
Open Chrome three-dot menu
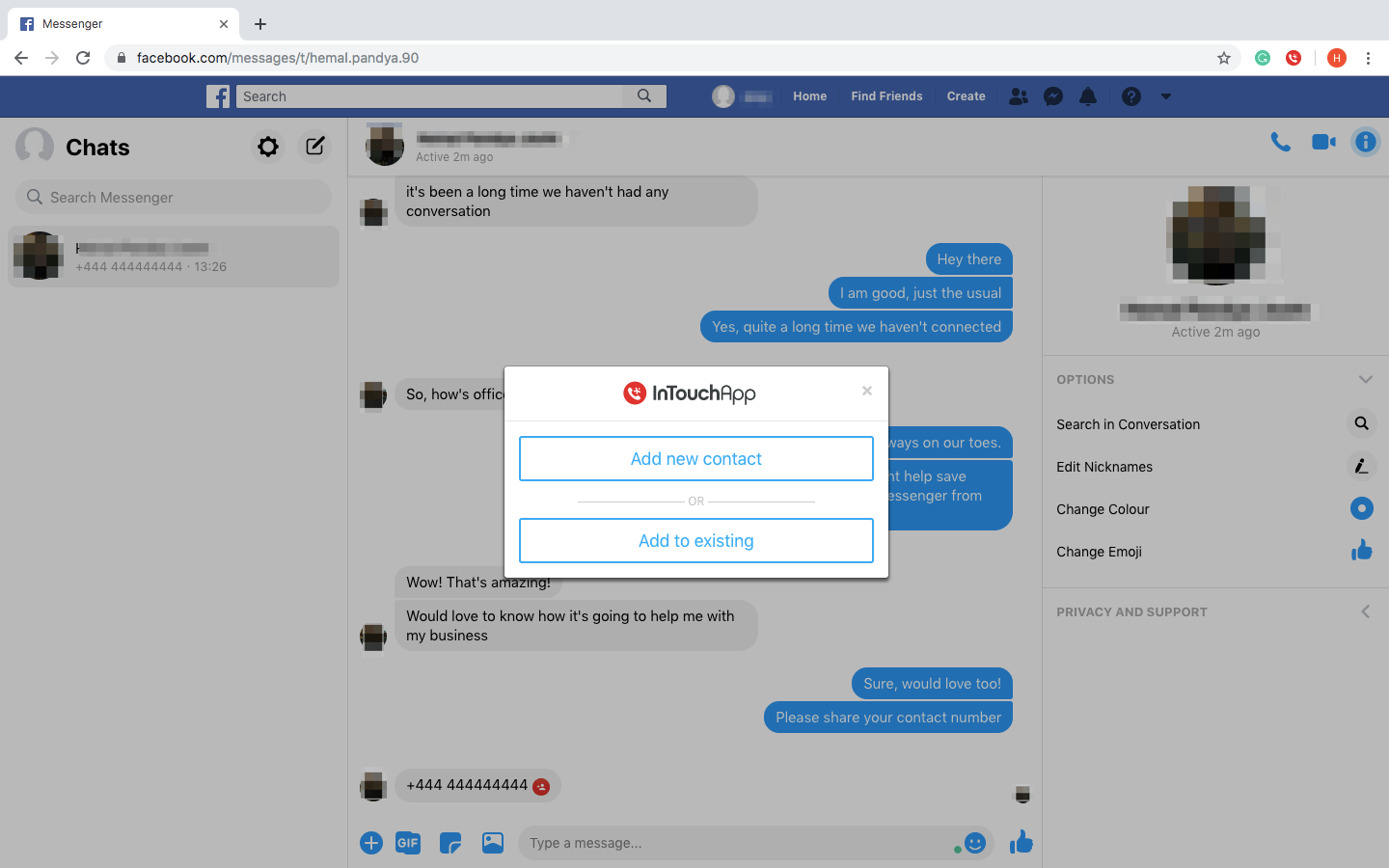1368,58
